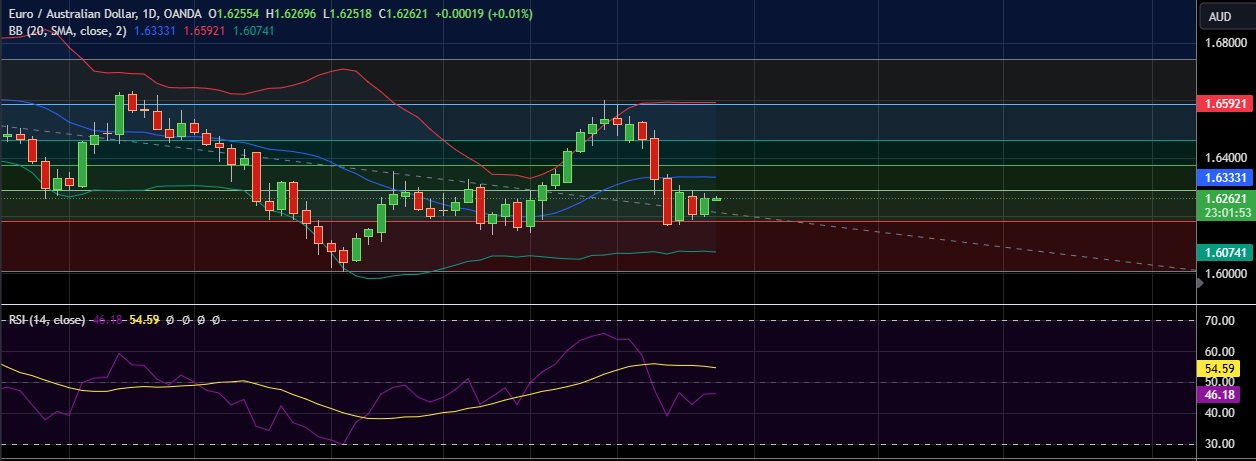Click the teal 1.60741 lower band price label
Image resolution: width=1256 pixels, height=461 pixels.
tap(1224, 253)
